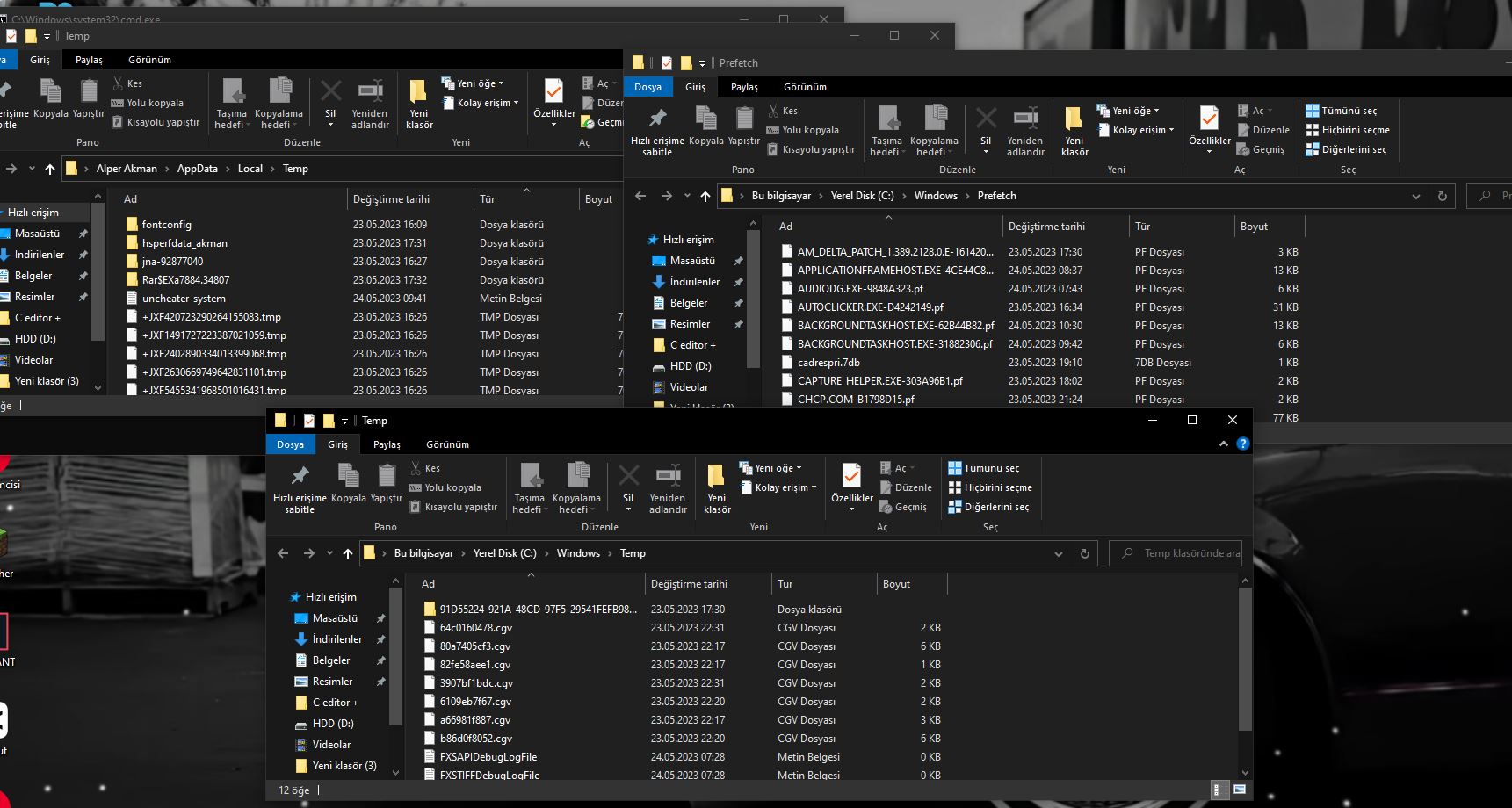
Task: Open Yeni öğe dropdown in Windows\Temp window
Action: pos(770,468)
